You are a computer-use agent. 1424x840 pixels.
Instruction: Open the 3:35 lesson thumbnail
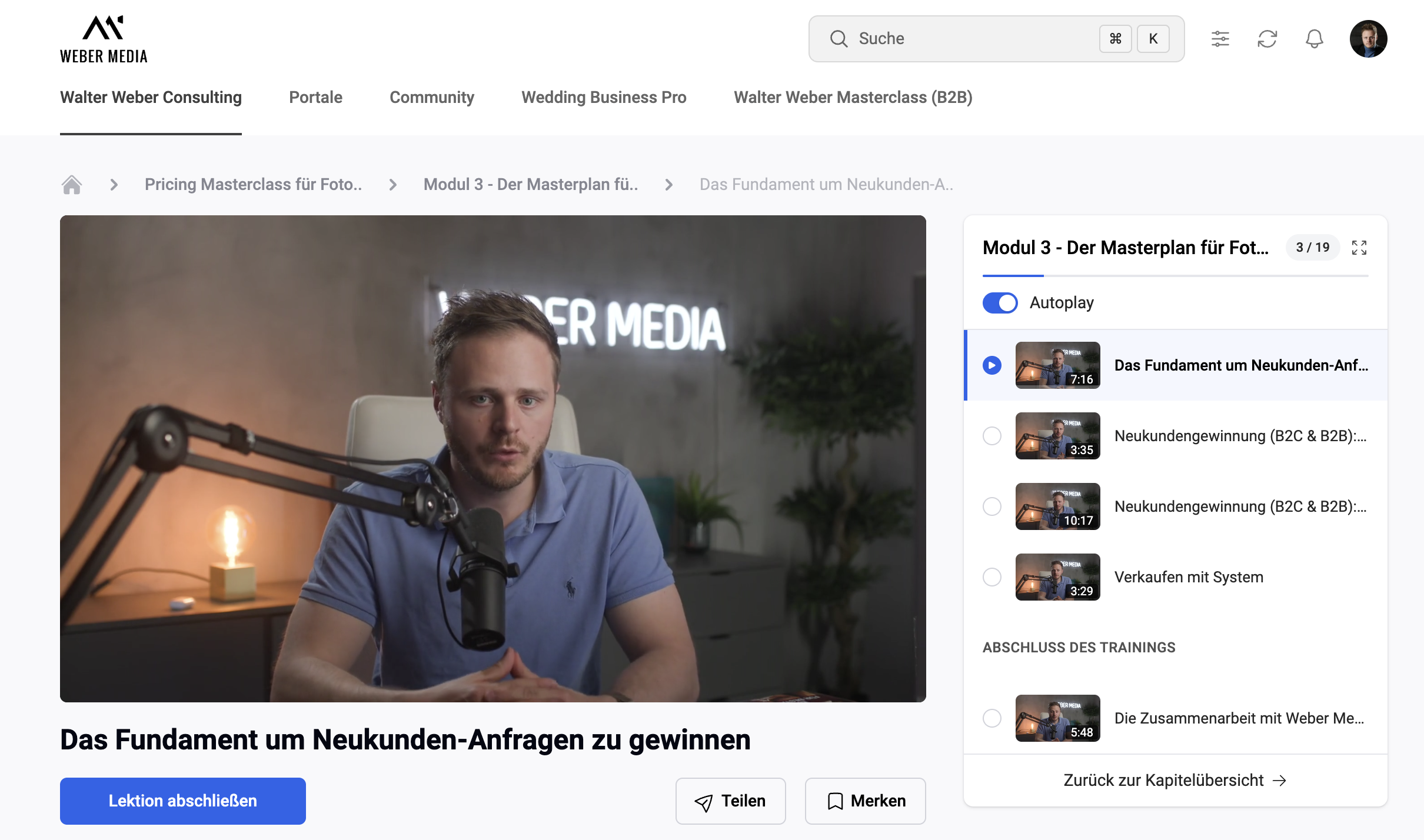click(x=1058, y=436)
